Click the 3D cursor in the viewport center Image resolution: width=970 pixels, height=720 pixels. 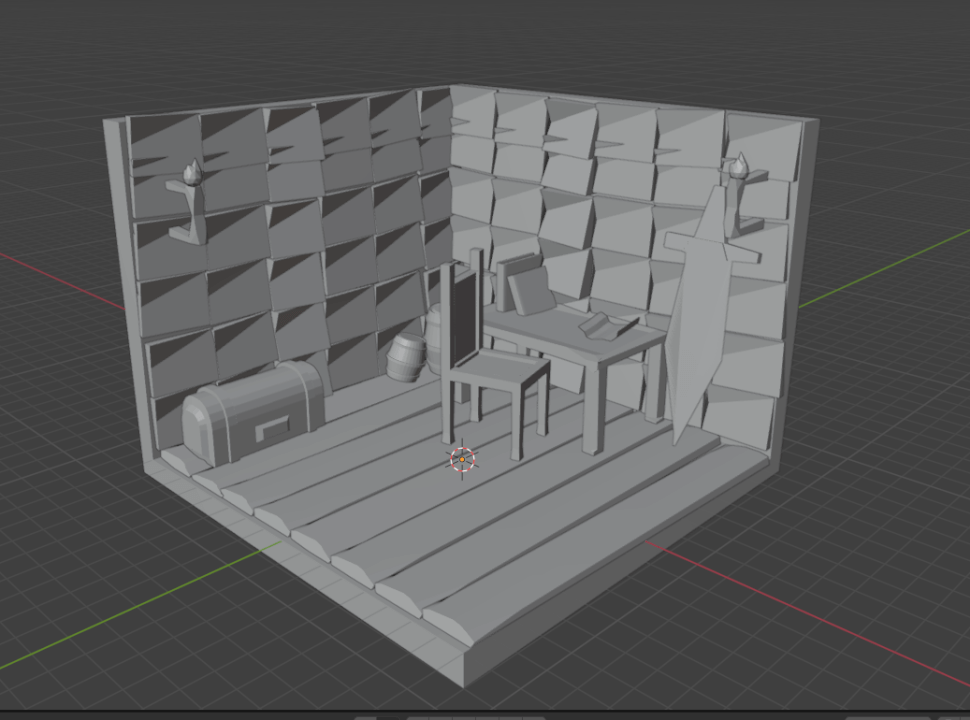click(x=463, y=461)
